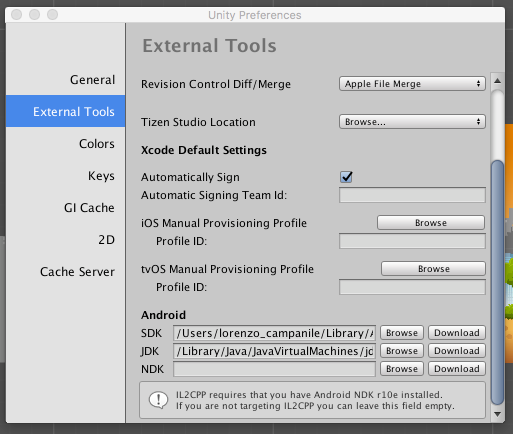The width and height of the screenshot is (513, 434).
Task: Download the JDK
Action: [457, 351]
